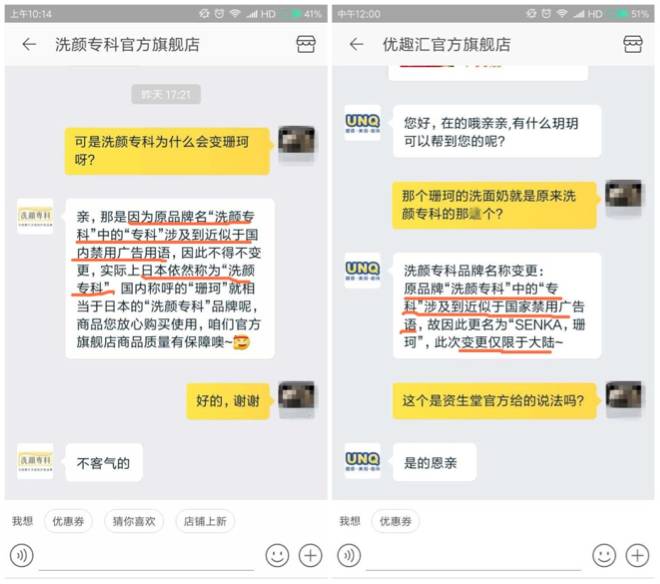Tap voice input icon in right chat
660x584 pixels.
pos(349,556)
